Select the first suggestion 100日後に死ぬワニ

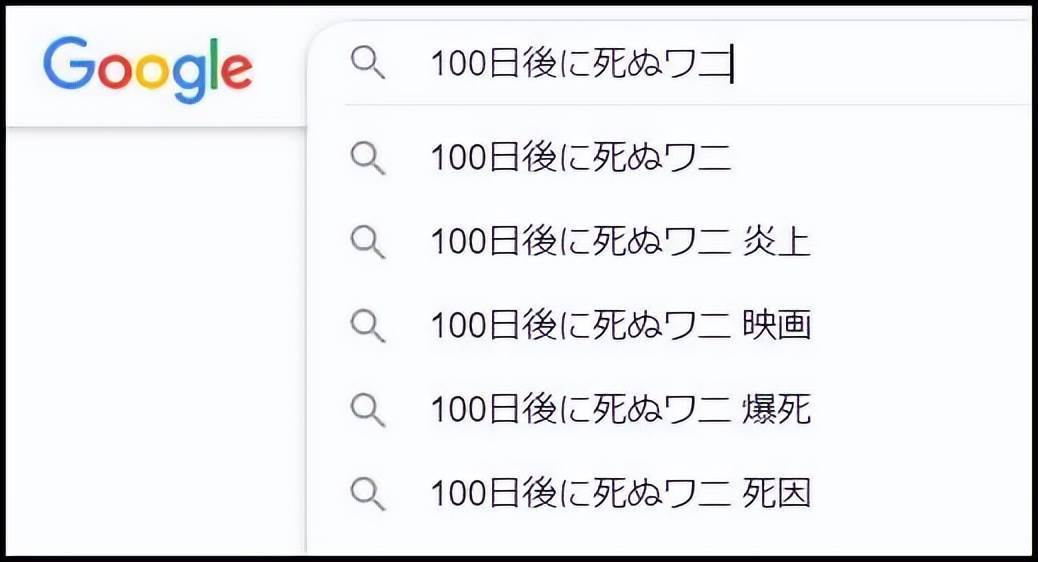click(x=669, y=158)
